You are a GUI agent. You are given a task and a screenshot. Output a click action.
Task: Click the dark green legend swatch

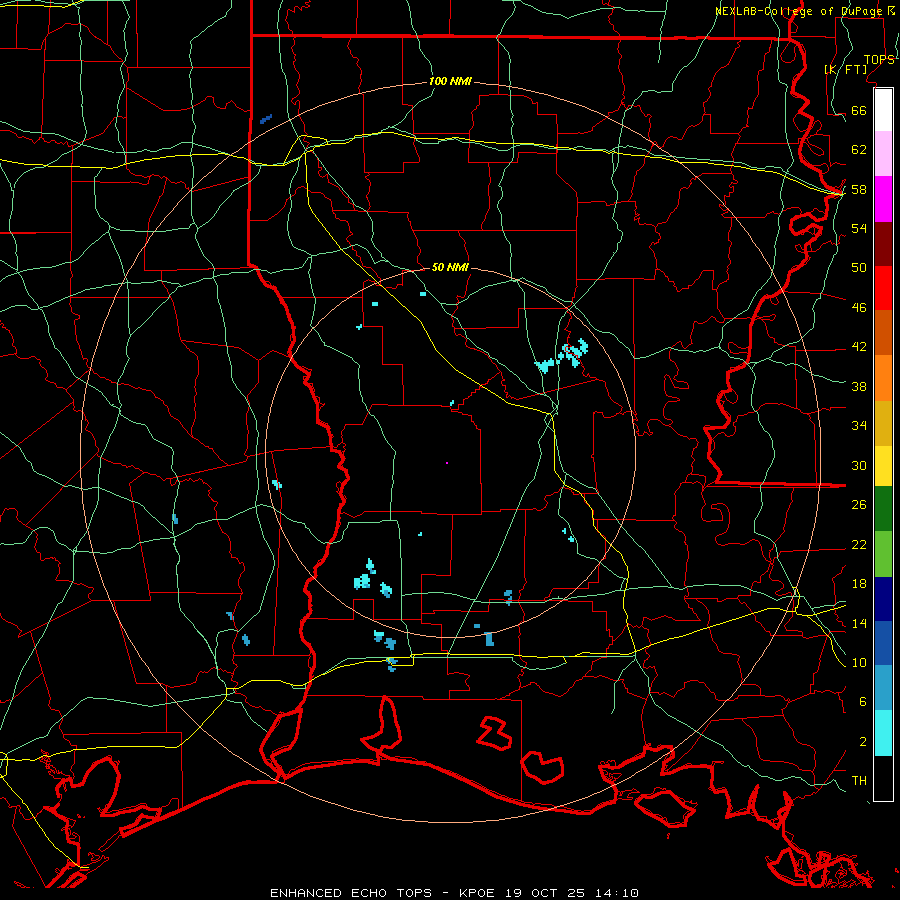[x=883, y=509]
